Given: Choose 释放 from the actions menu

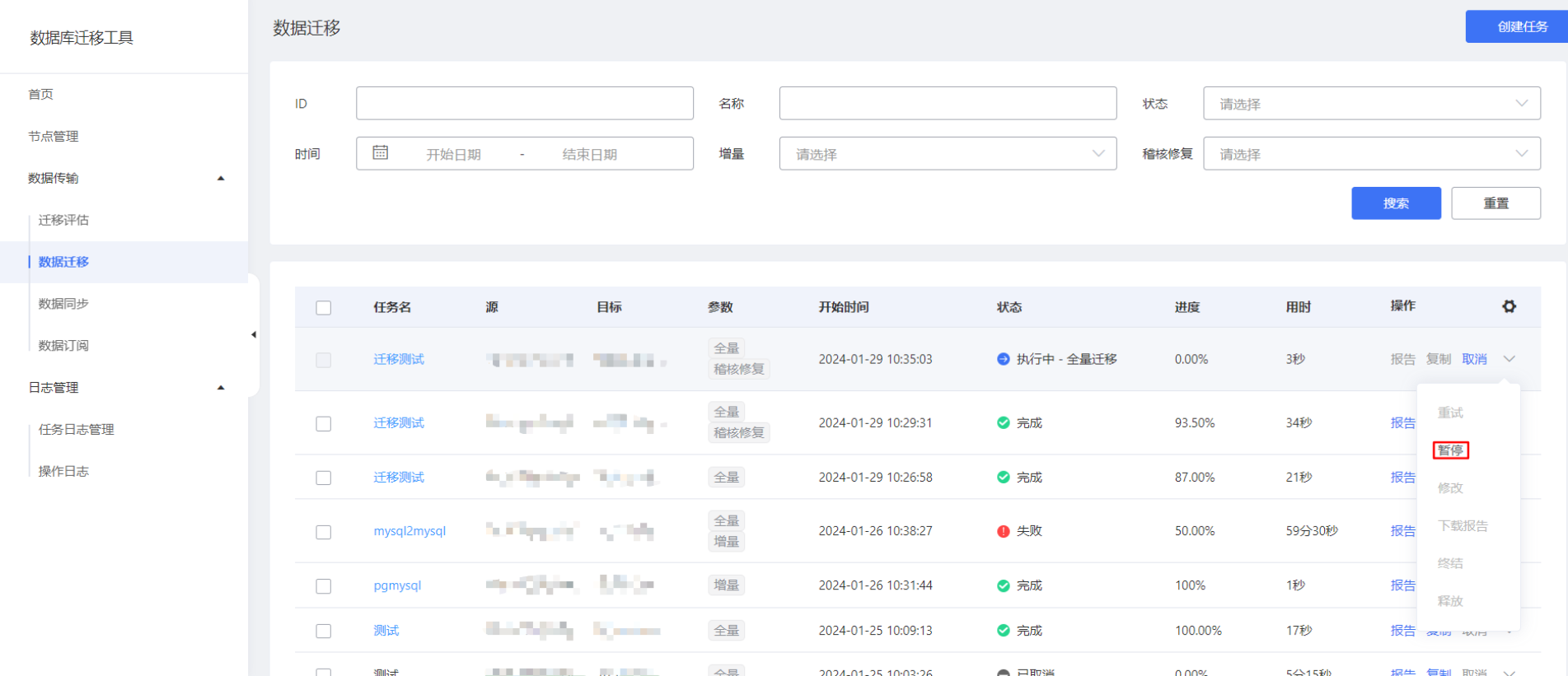Looking at the screenshot, I should click(x=1450, y=601).
